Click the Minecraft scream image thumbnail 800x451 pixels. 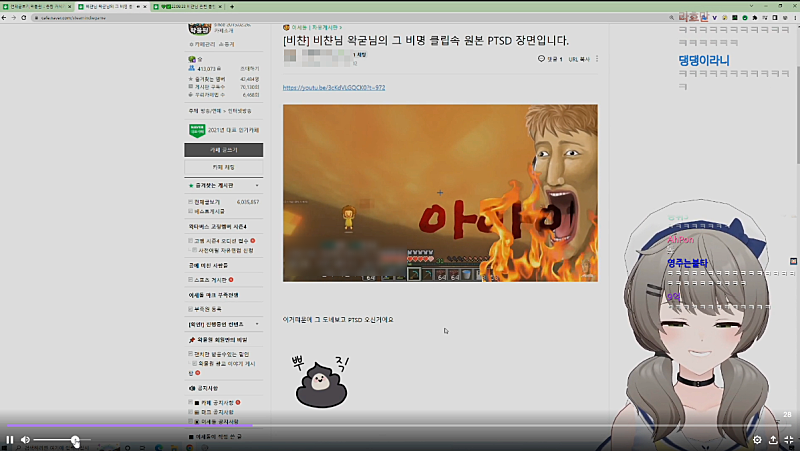coord(440,193)
